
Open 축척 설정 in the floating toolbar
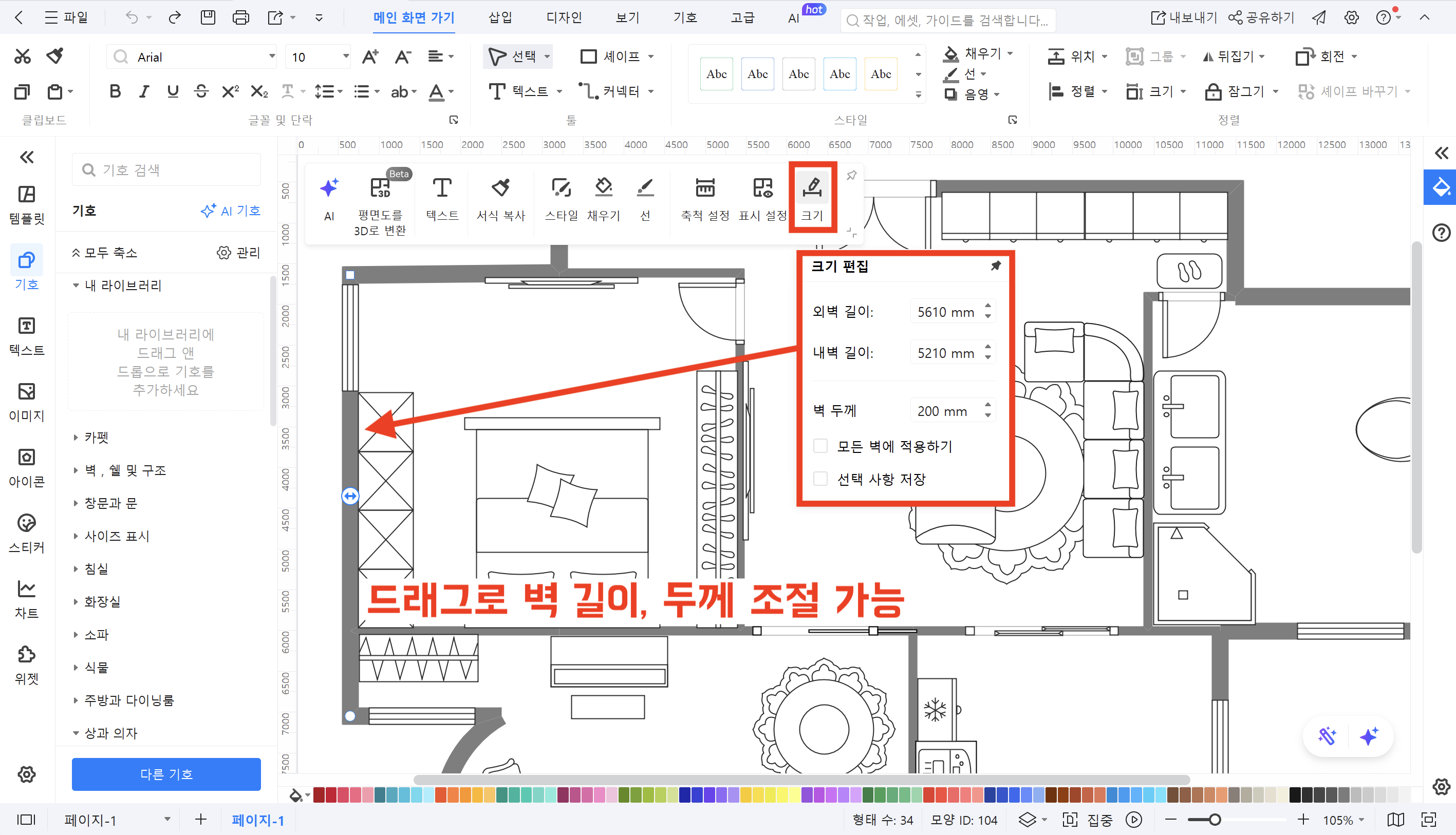tap(704, 200)
